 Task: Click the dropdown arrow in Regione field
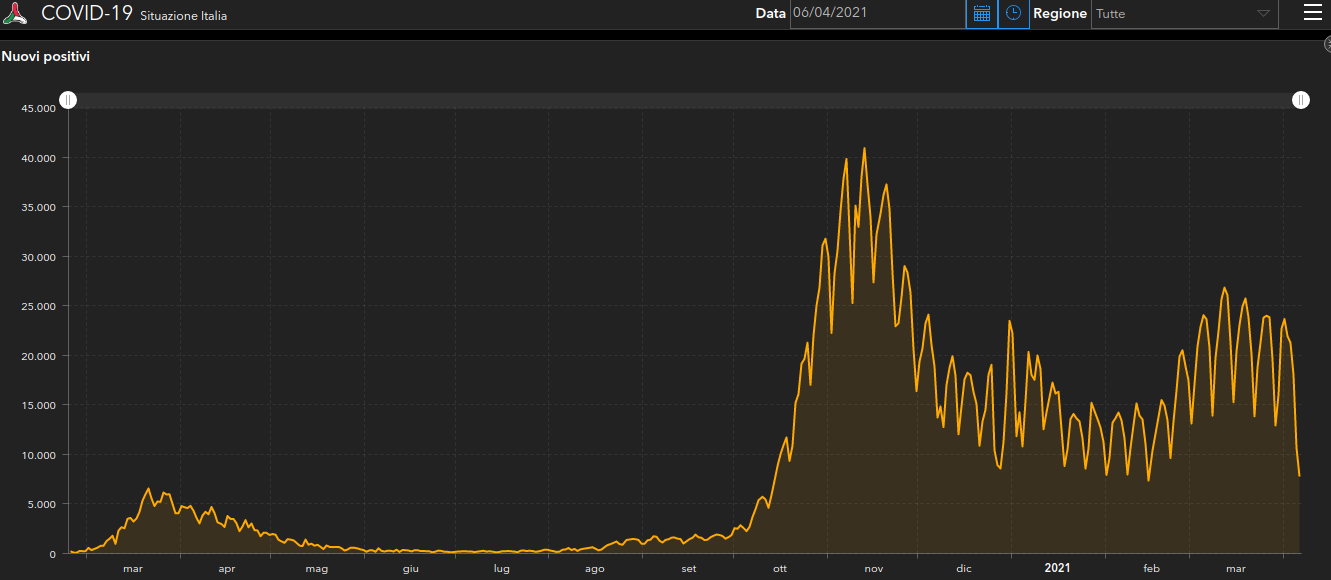[1263, 14]
